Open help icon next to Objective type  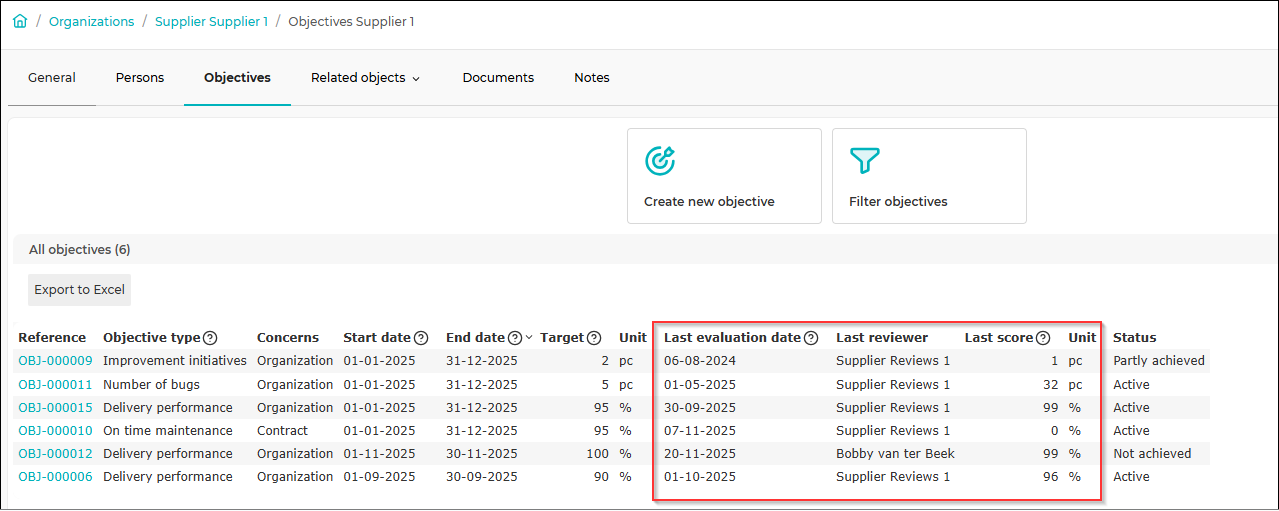[x=210, y=338]
